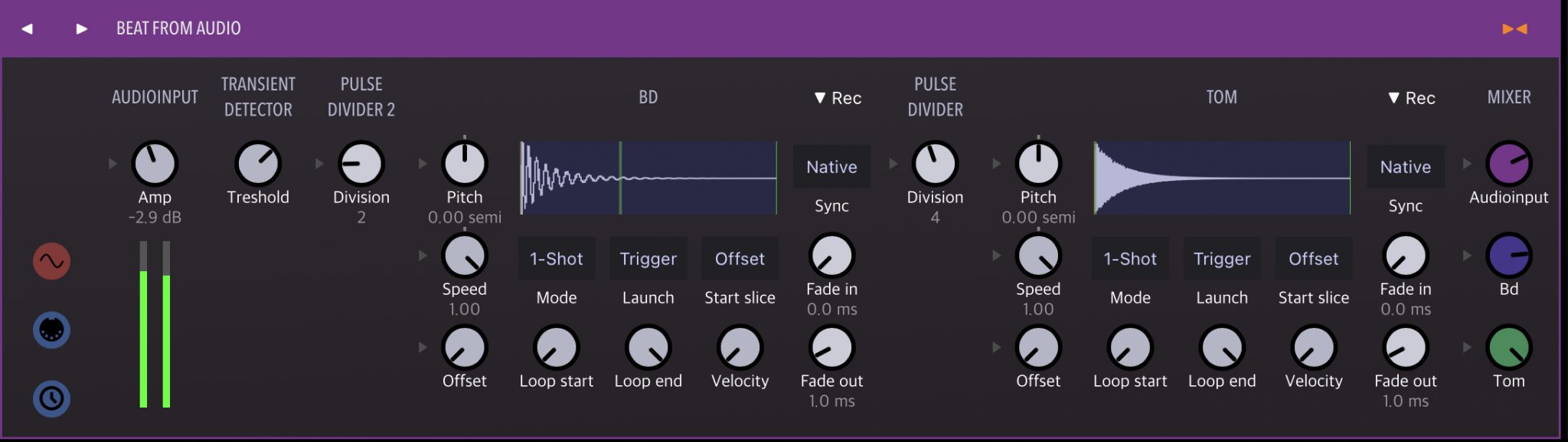The image size is (1568, 442).
Task: Click BD Loop end knob
Action: (648, 348)
